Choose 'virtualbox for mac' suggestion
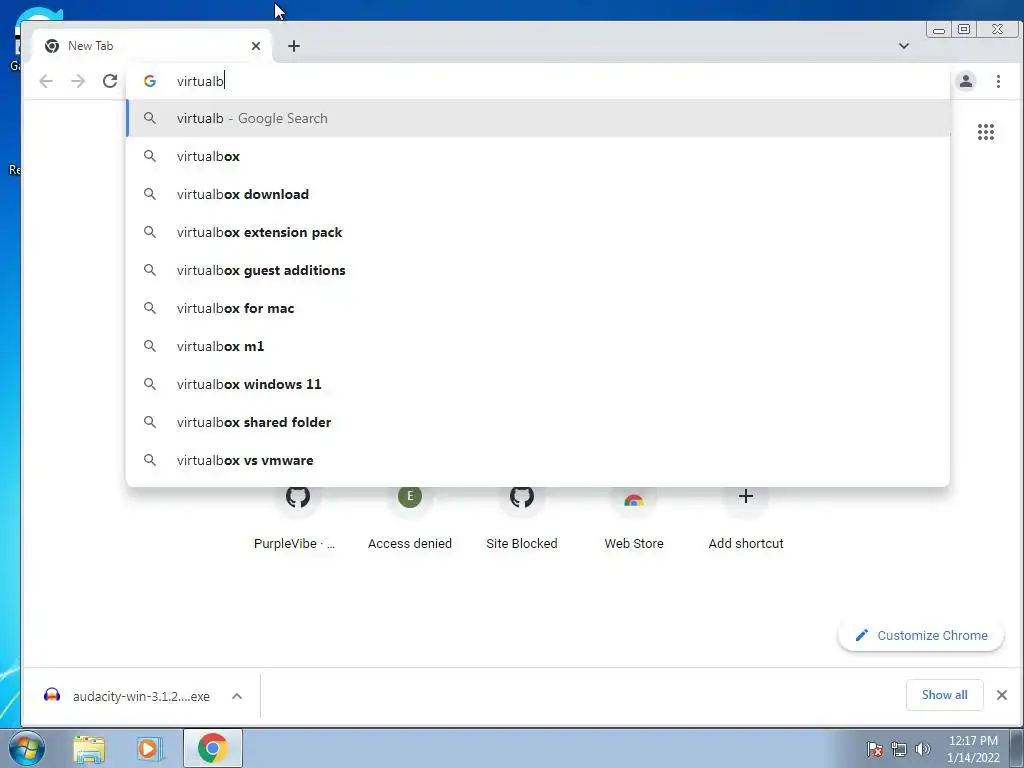The height and width of the screenshot is (768, 1024). [538, 308]
